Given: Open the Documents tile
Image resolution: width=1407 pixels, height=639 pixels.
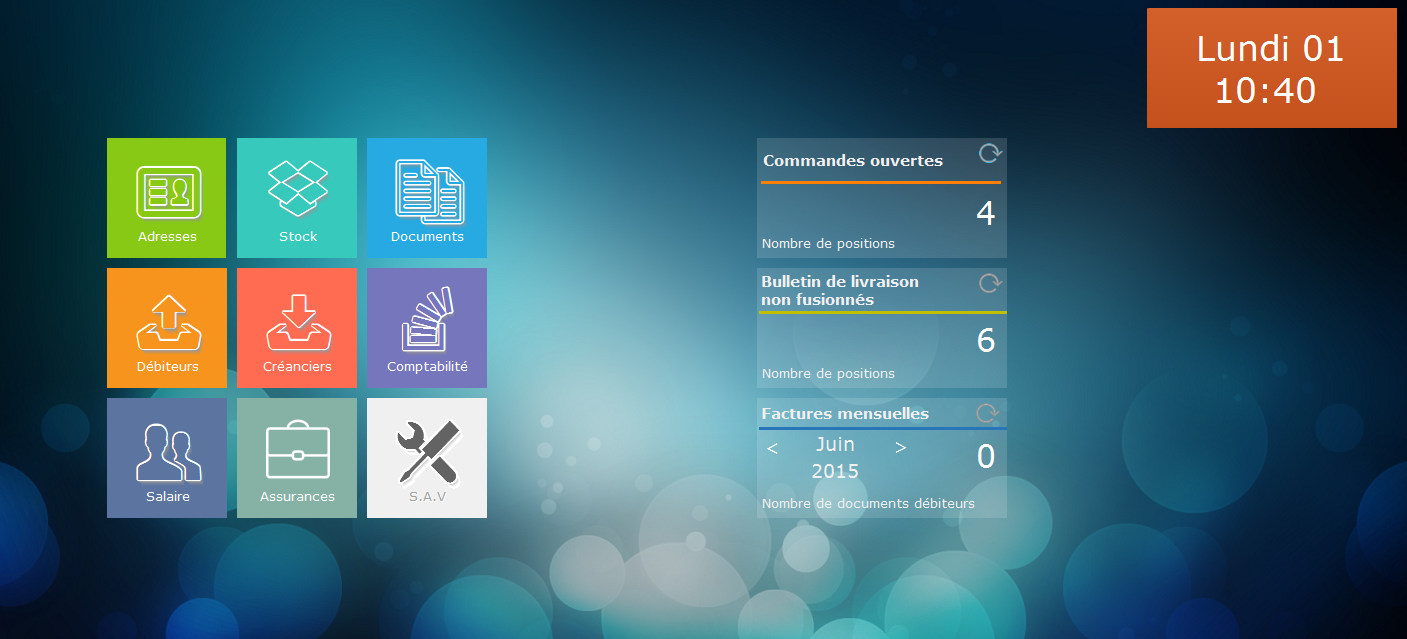Looking at the screenshot, I should 427,198.
